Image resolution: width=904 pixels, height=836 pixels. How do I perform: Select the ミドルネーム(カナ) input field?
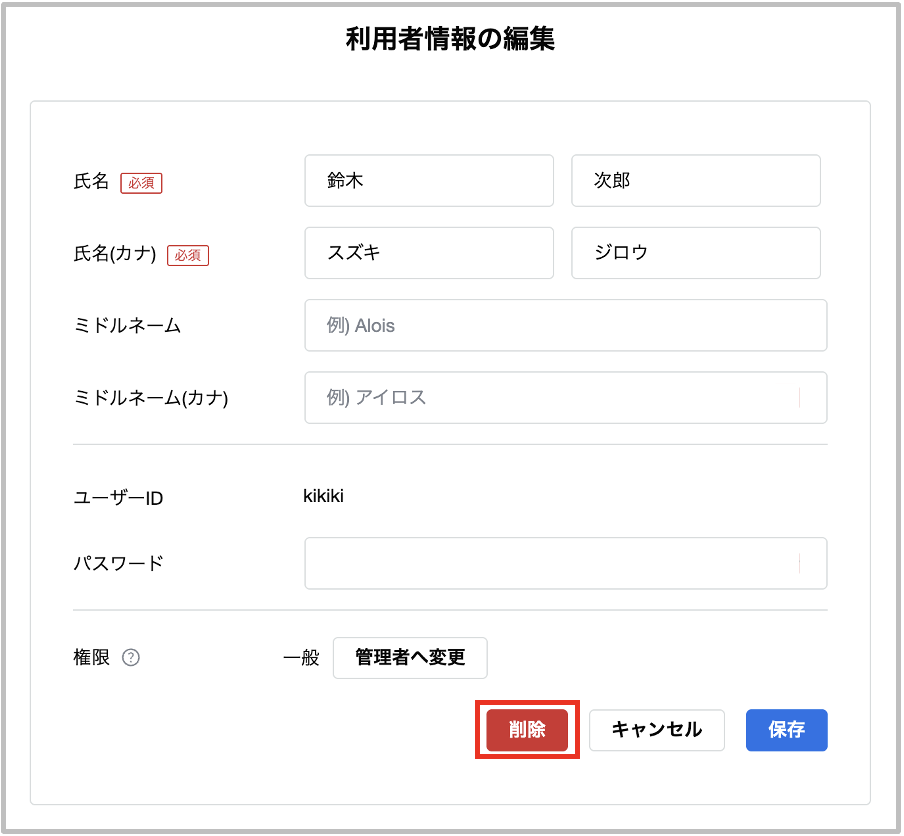coord(565,397)
